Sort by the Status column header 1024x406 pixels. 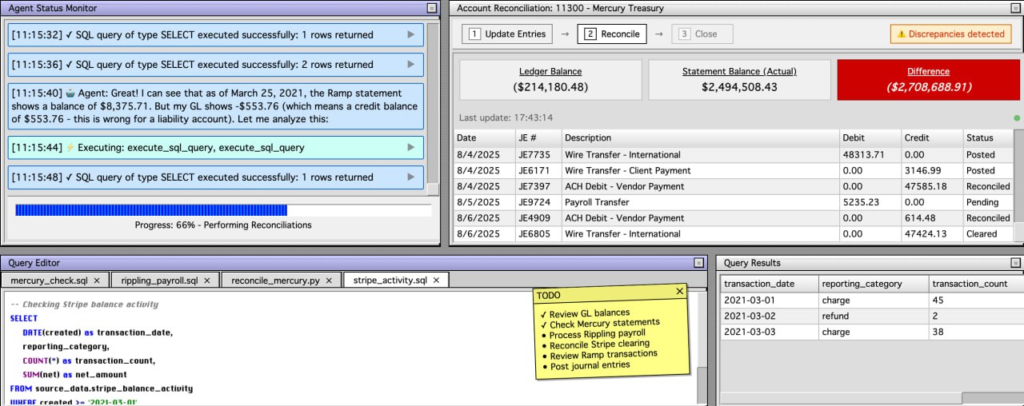point(980,137)
